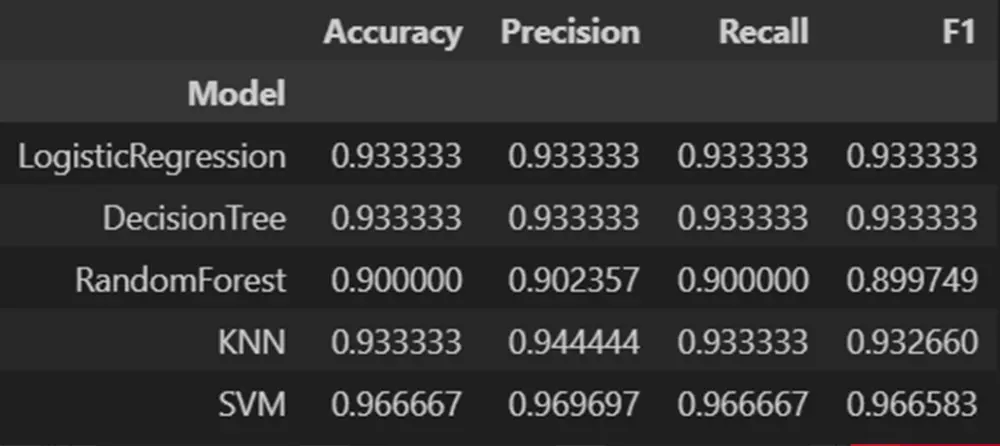Click the F1 column header
The image size is (1000, 446).
click(958, 33)
